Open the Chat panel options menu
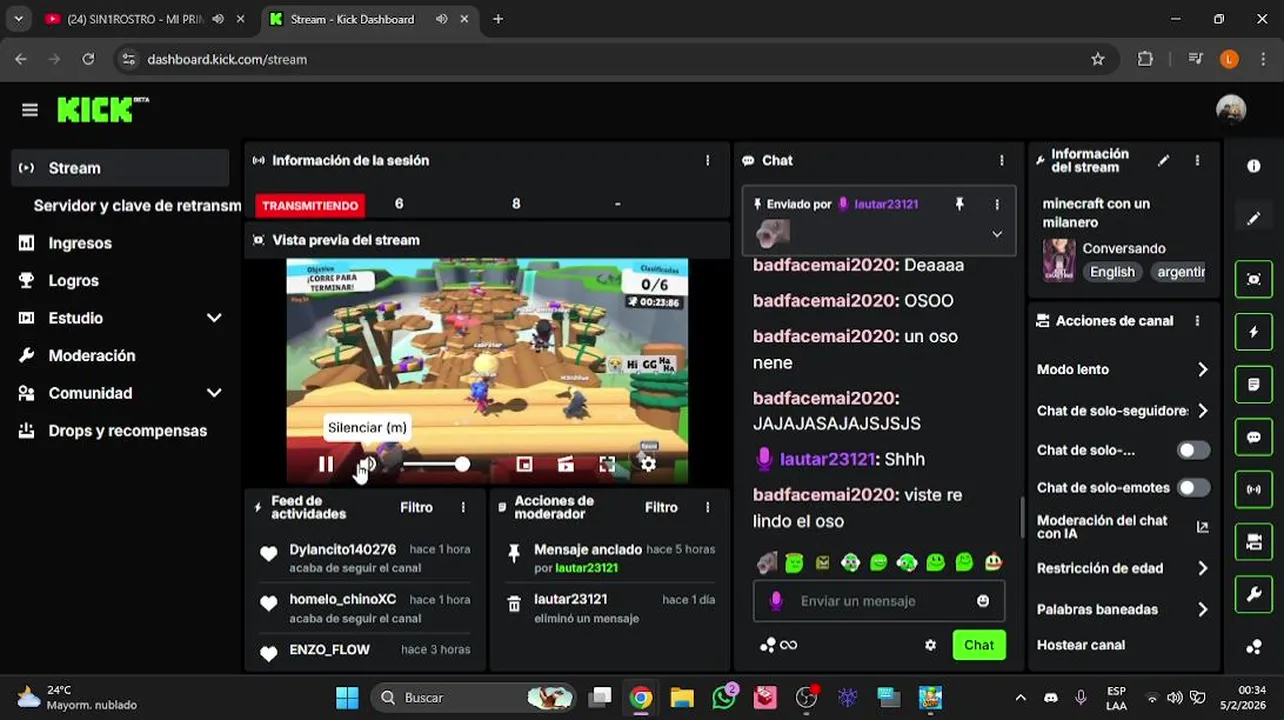Viewport: 1284px width, 720px height. [1001, 160]
